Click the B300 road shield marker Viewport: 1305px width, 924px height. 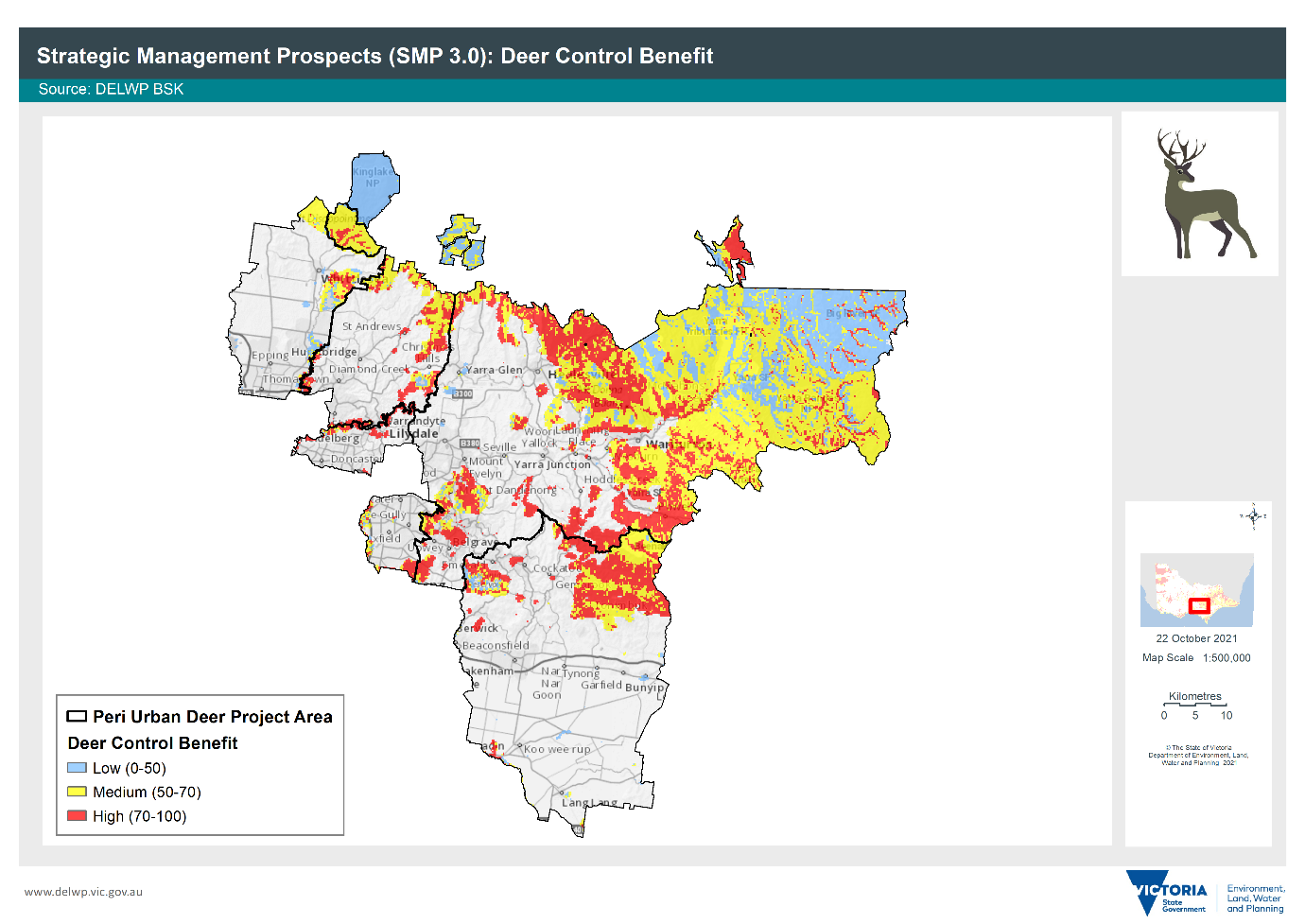pyautogui.click(x=462, y=393)
